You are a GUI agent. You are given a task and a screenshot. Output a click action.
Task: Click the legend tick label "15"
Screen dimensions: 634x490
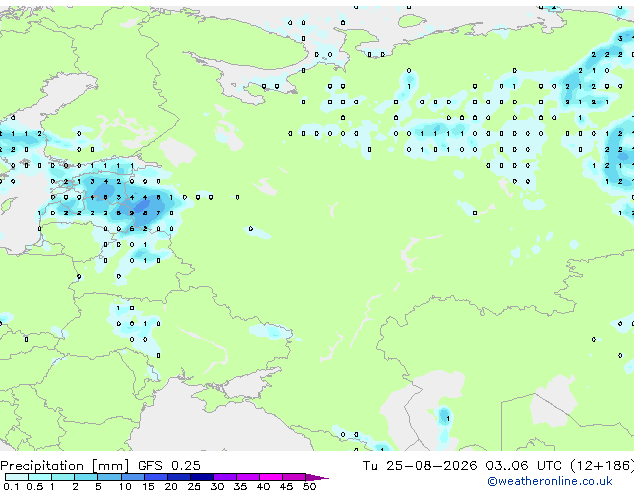click(148, 486)
